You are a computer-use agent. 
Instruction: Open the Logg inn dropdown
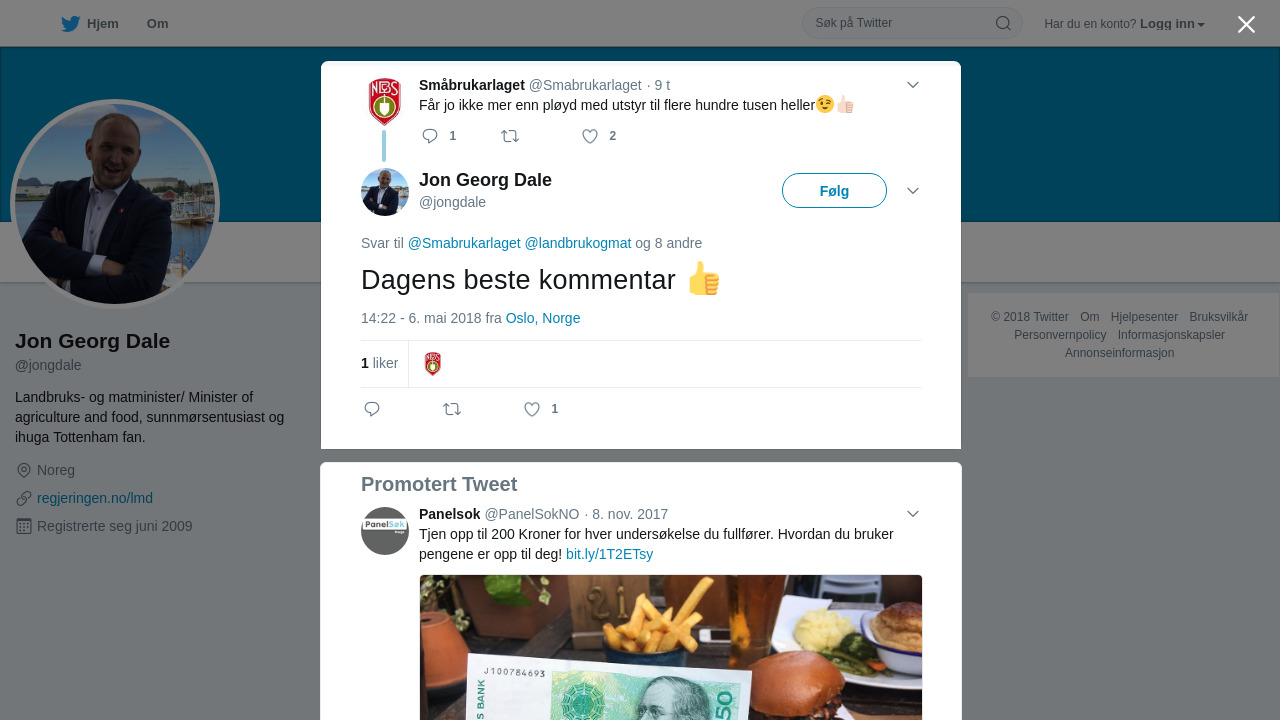coord(1172,24)
